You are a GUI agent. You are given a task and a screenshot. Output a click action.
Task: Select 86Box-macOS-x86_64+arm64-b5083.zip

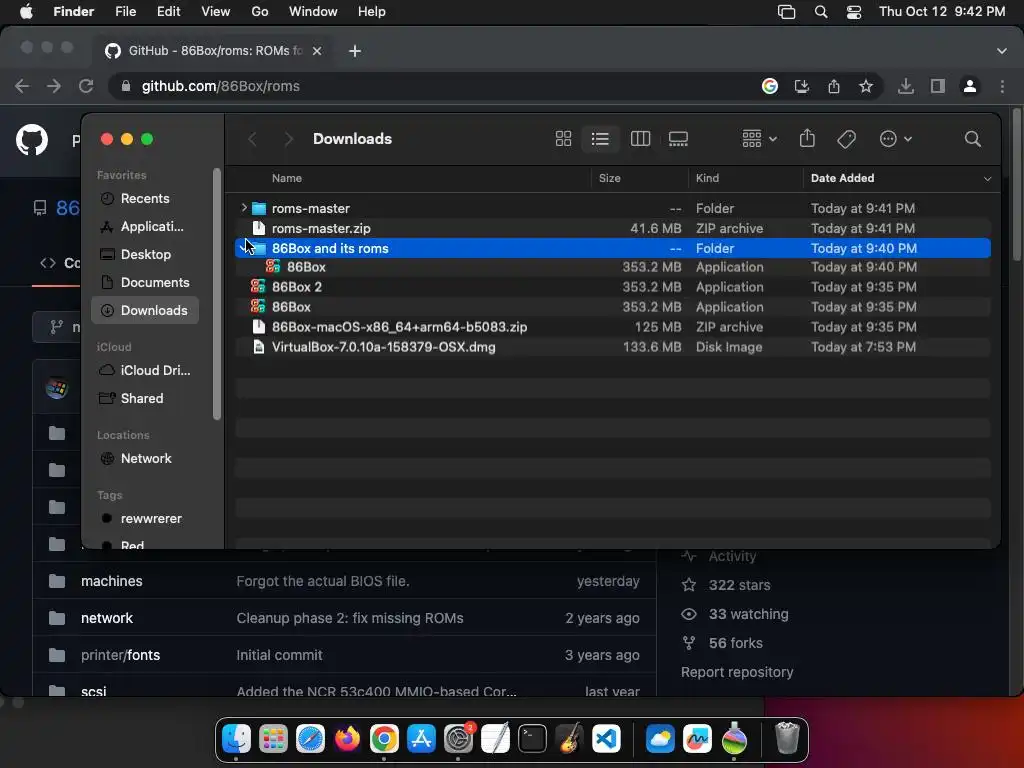point(613,327)
